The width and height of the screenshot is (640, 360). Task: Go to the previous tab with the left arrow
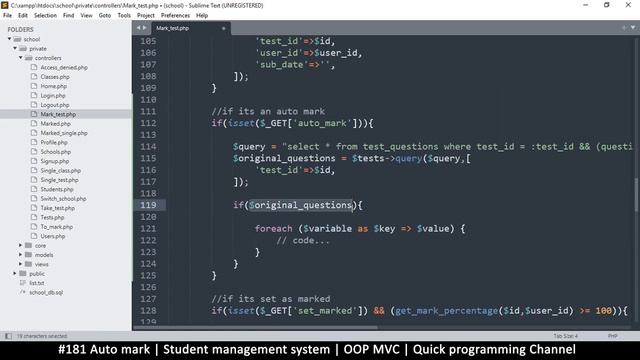point(138,28)
